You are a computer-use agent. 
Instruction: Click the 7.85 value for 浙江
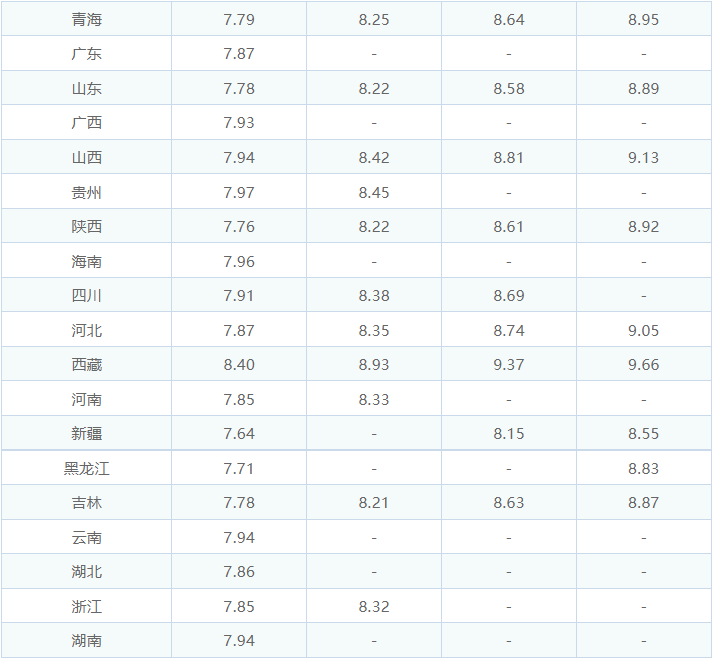239,607
